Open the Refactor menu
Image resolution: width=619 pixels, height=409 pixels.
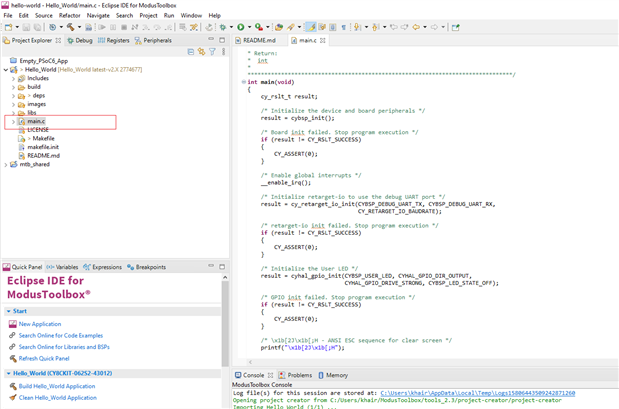69,15
